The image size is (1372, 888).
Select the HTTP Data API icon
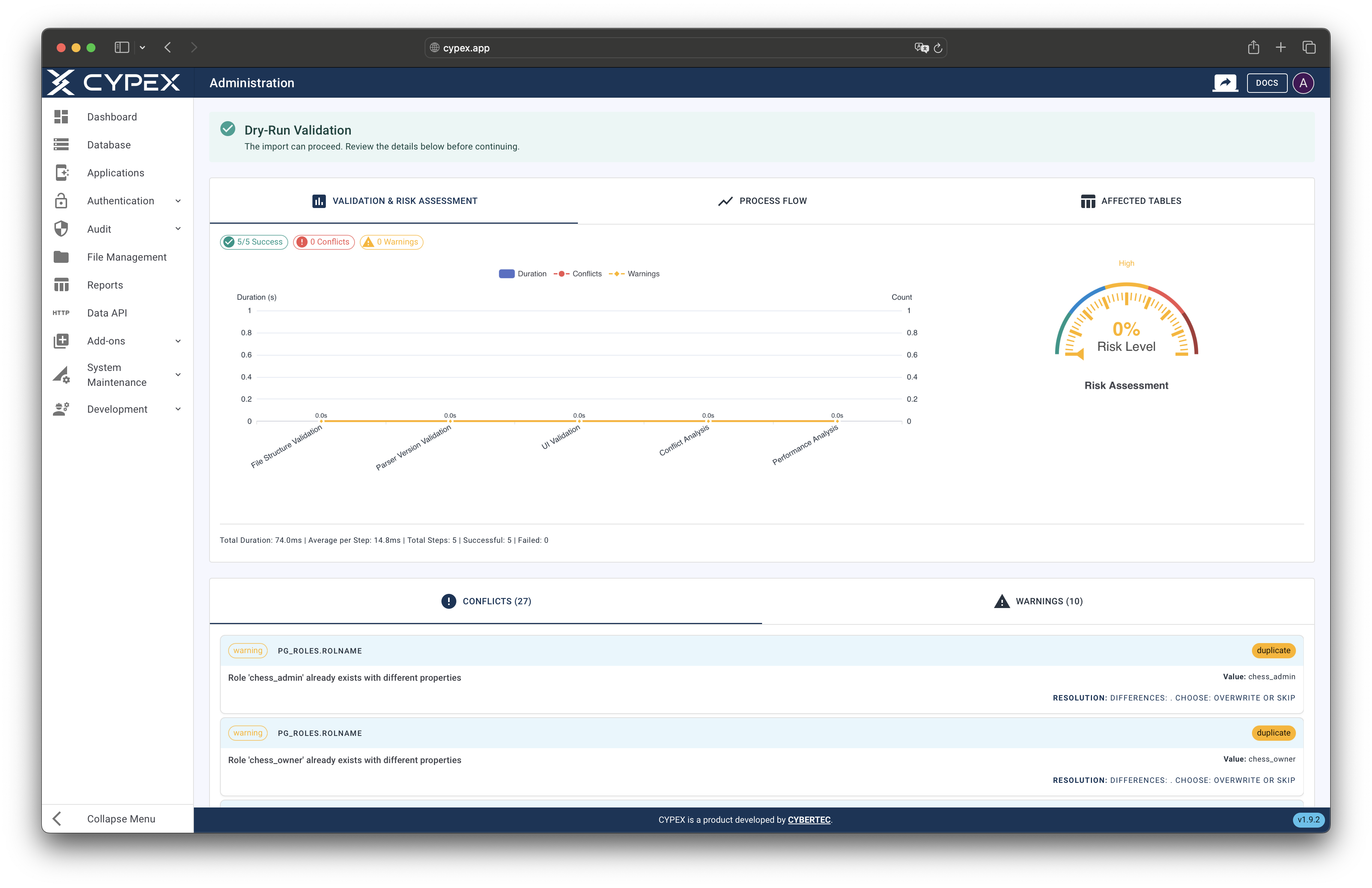coord(61,312)
